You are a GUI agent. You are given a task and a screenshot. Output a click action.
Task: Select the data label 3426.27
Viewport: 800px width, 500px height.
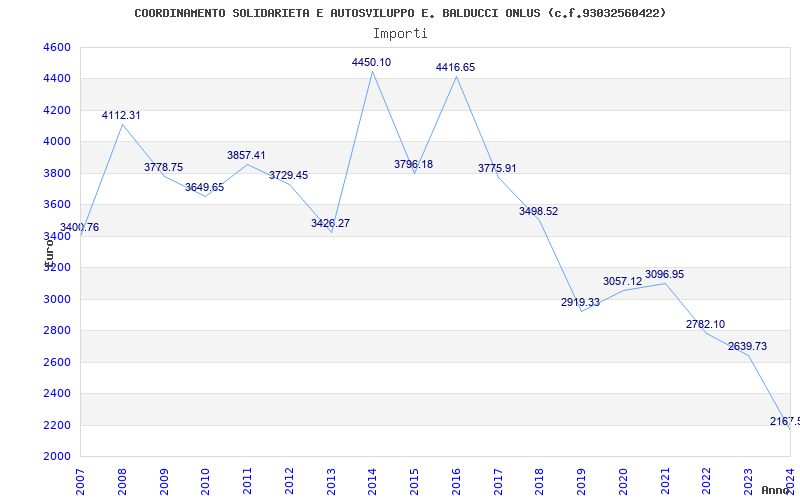coord(331,223)
